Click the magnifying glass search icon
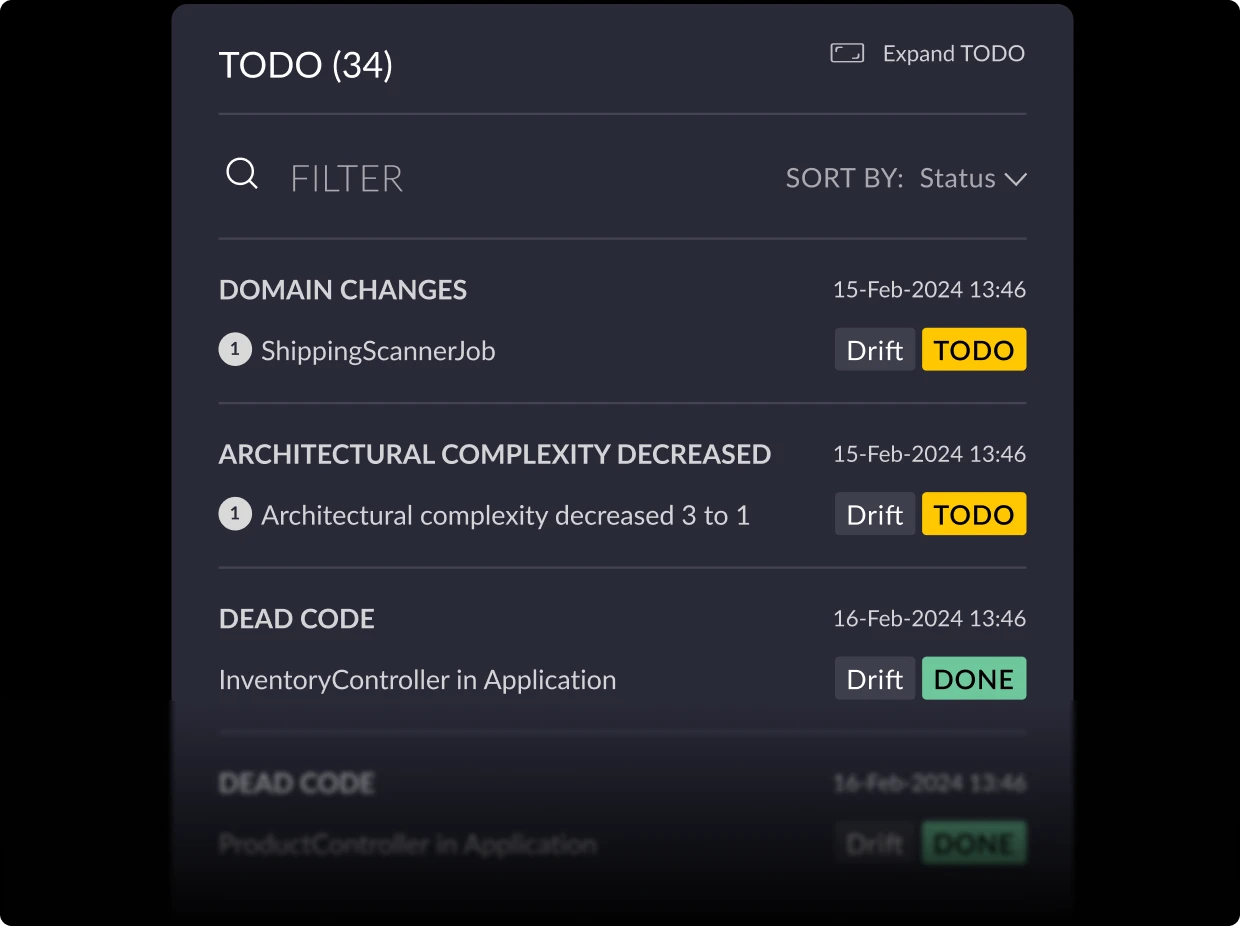The width and height of the screenshot is (1240, 926). point(242,175)
